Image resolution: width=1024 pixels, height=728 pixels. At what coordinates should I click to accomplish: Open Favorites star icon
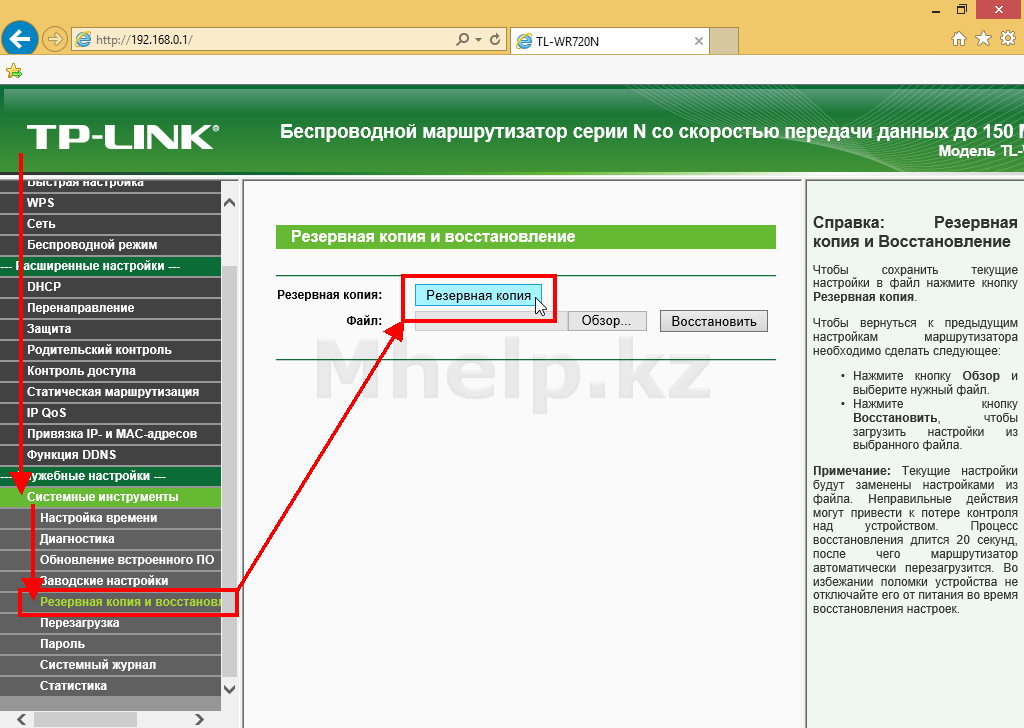(x=984, y=39)
